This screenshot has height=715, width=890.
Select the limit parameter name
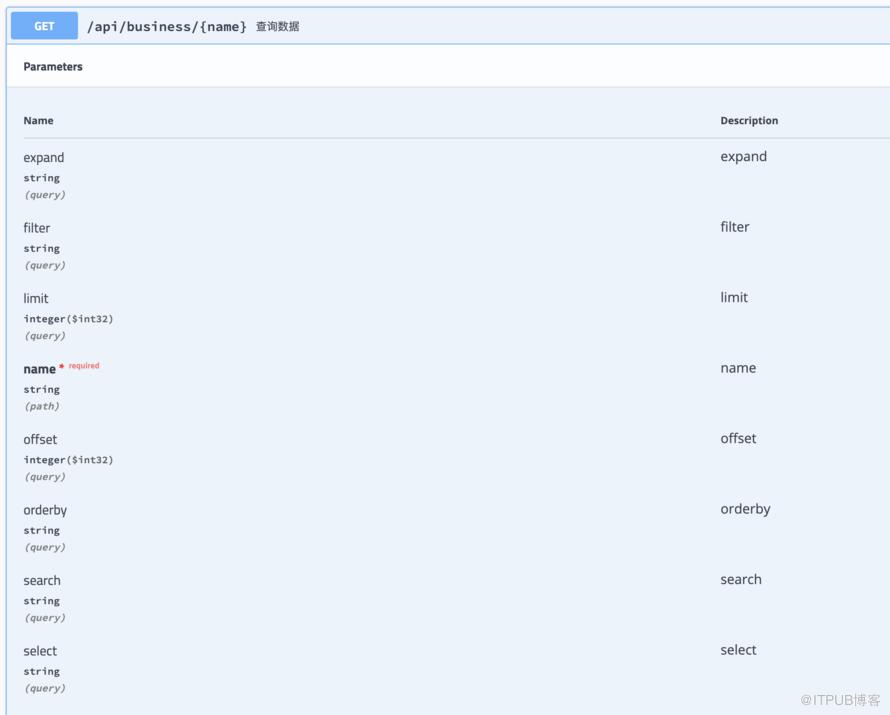[36, 298]
